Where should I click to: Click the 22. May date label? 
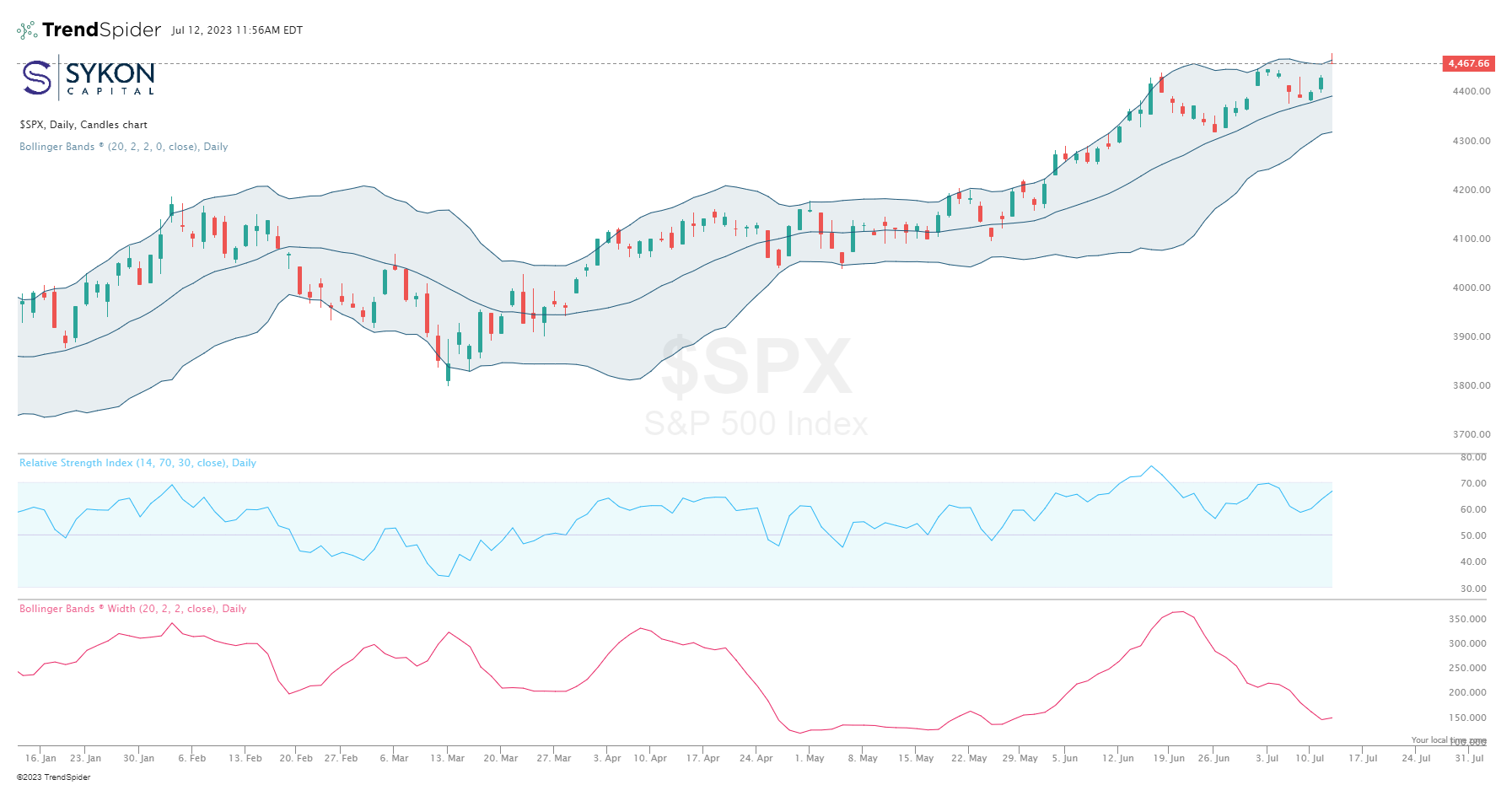click(969, 758)
